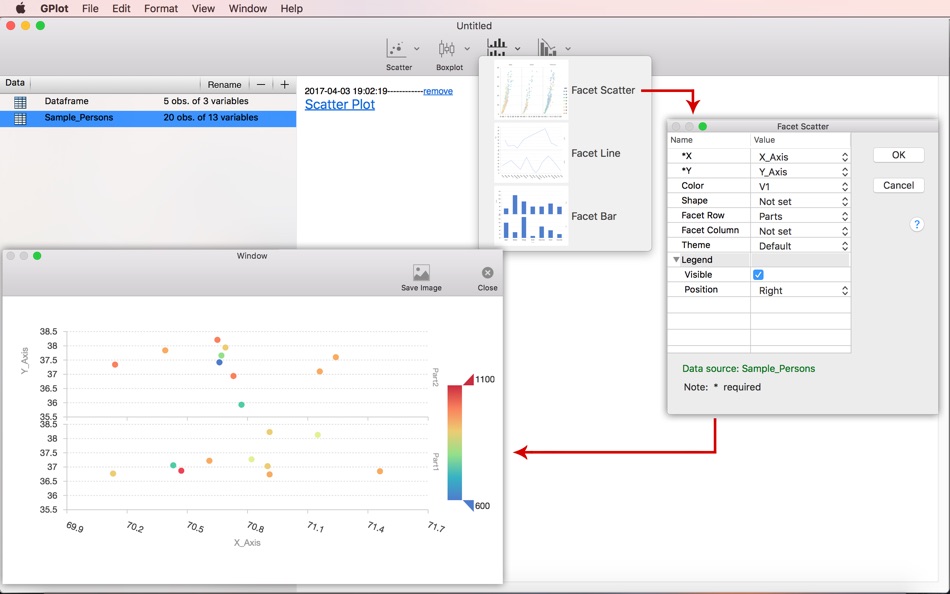Toggle the legend Visible checkbox

point(758,275)
